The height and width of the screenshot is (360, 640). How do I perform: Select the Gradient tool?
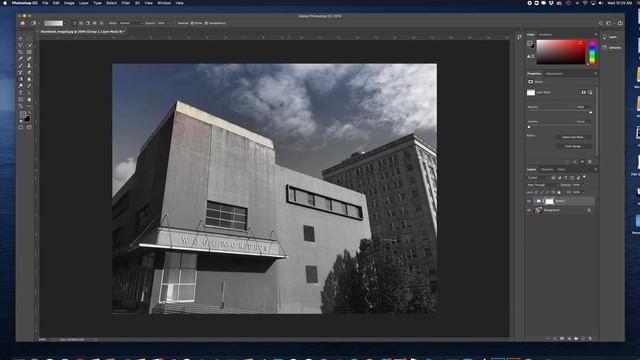click(x=20, y=79)
